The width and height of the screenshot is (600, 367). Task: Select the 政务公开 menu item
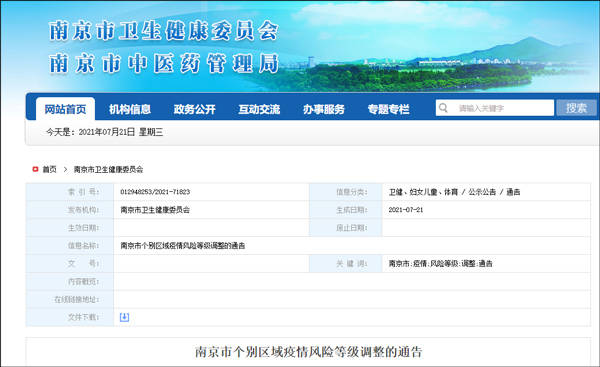pos(194,109)
